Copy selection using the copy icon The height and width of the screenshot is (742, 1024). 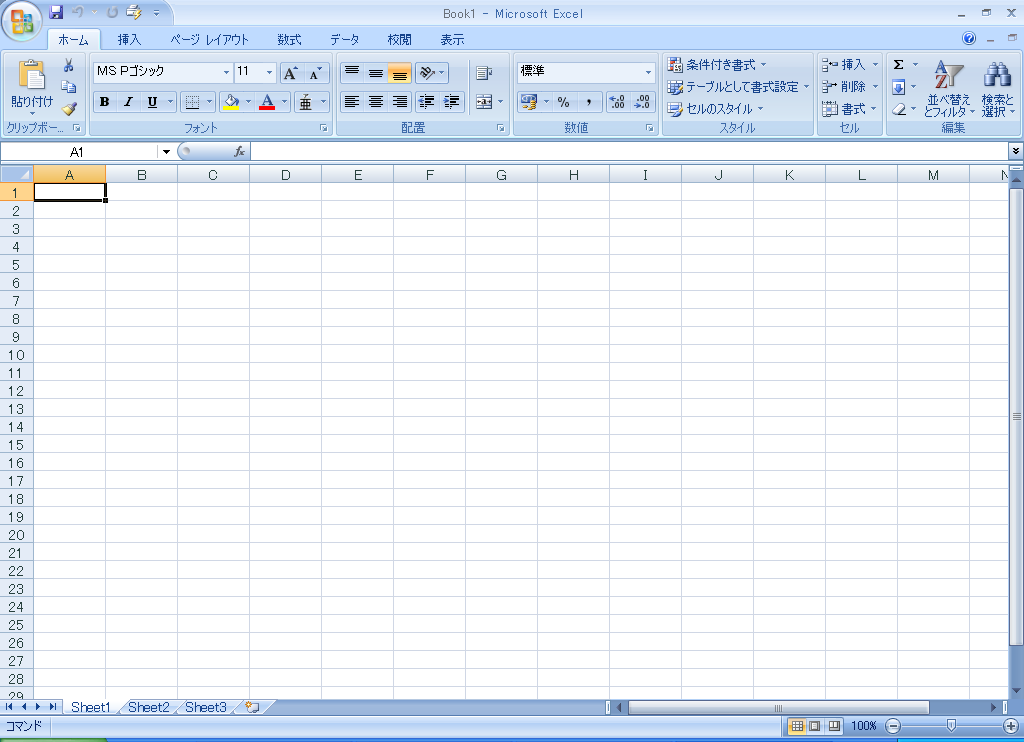[x=69, y=87]
